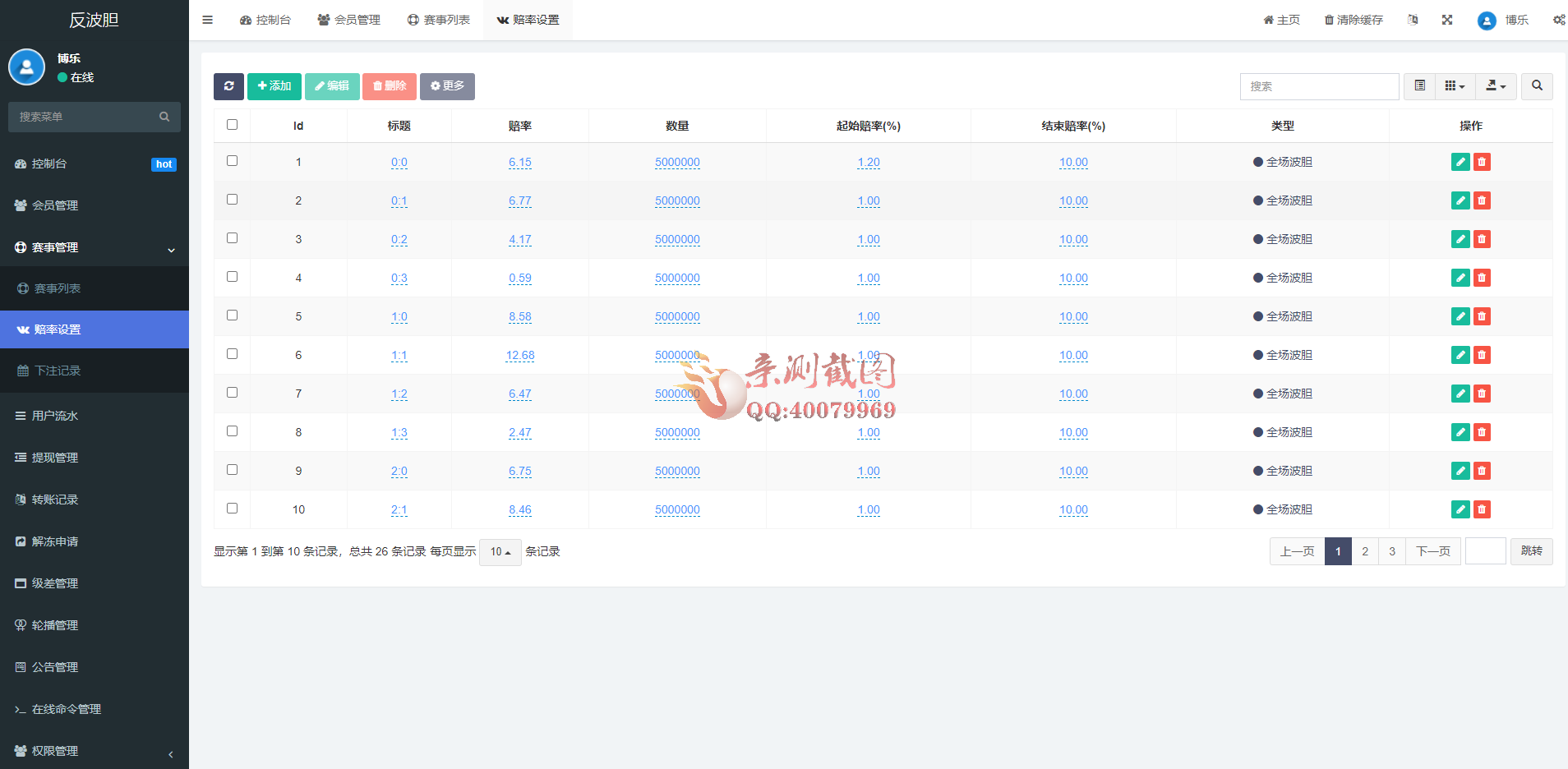Click the refresh table icon
Screen dimensions: 1568x769
click(228, 86)
